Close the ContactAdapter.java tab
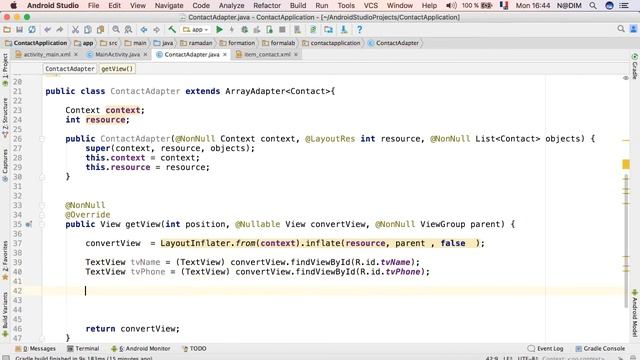Viewport: 640px width, 360px height. pos(225,54)
